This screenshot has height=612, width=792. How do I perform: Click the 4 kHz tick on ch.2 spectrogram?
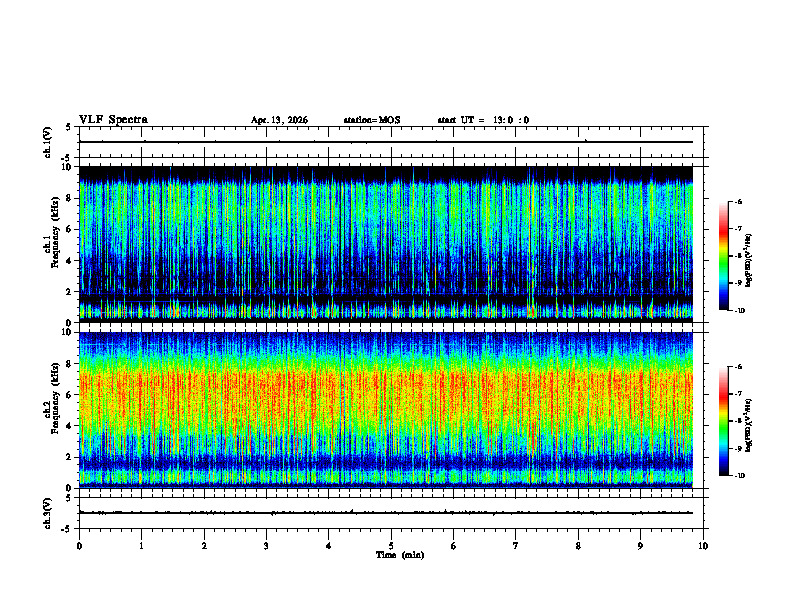tap(70, 426)
